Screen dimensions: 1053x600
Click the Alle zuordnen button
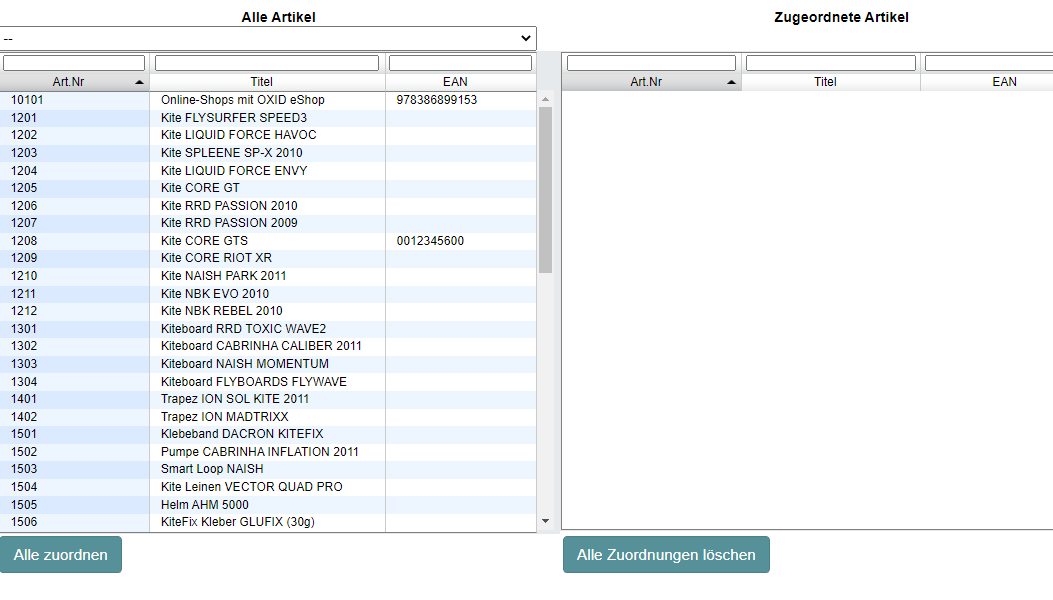coord(60,555)
